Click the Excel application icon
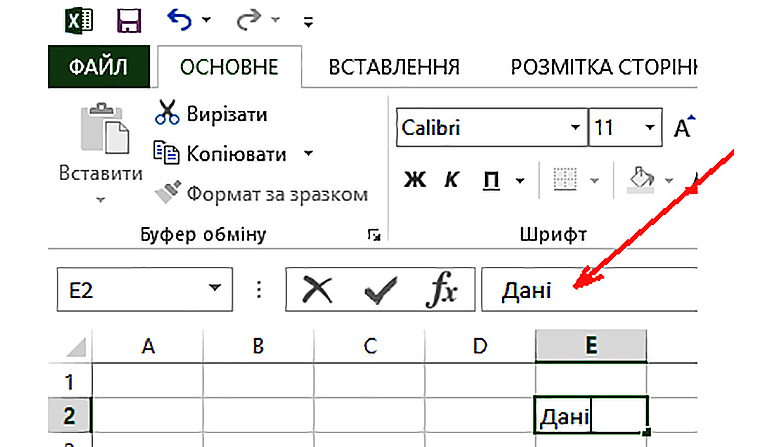 click(79, 21)
